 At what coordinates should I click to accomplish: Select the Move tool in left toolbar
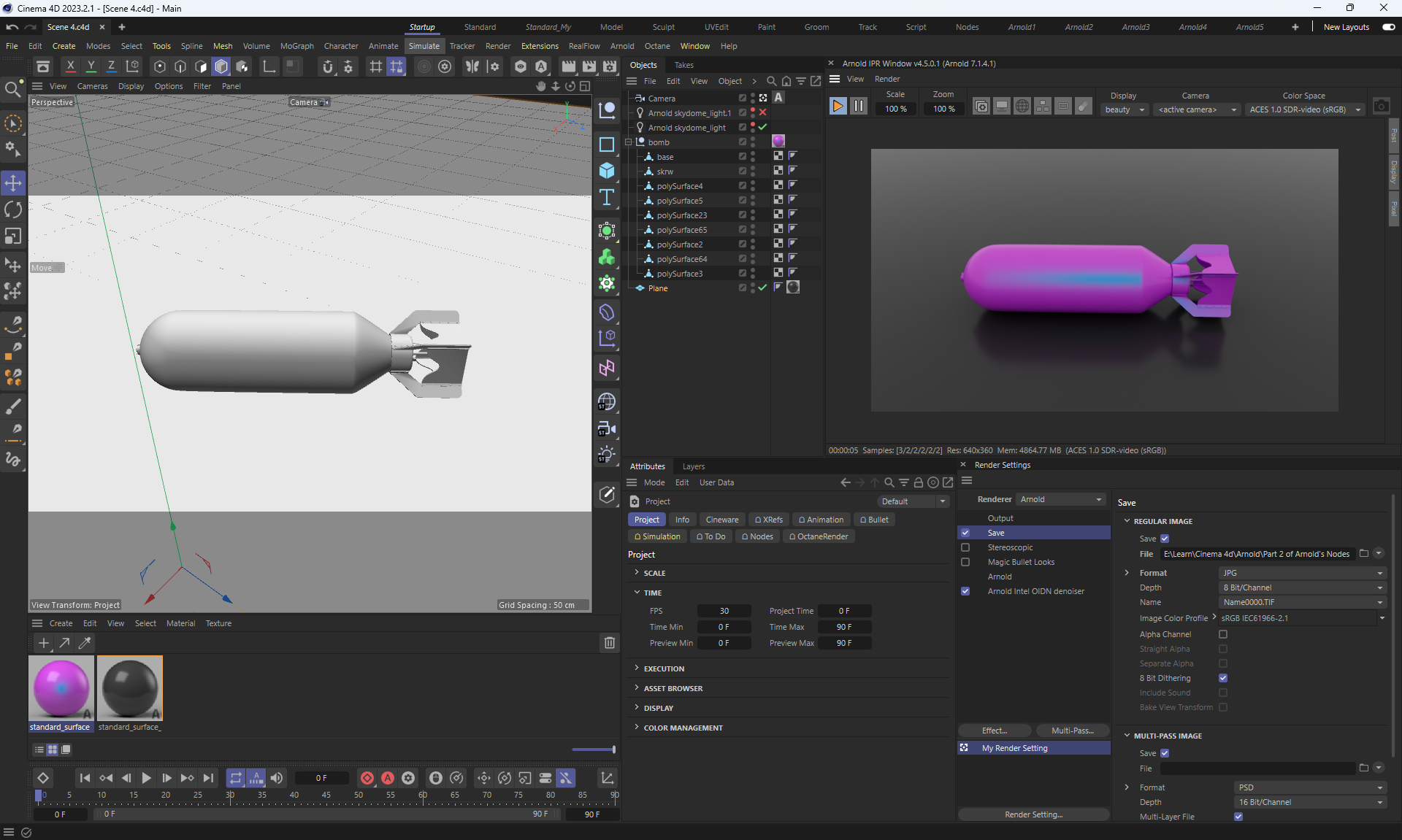pyautogui.click(x=13, y=182)
